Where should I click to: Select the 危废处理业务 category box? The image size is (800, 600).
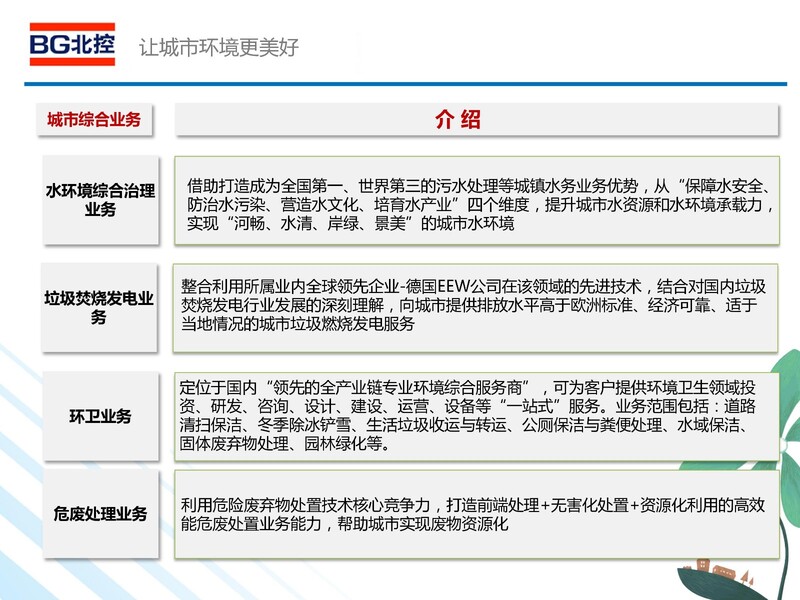(100, 514)
